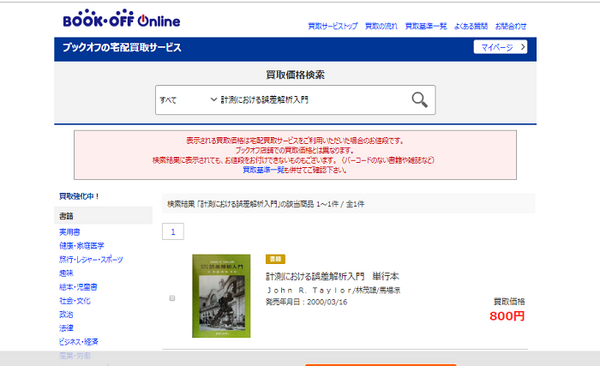Screen dimensions: 600x366
Task: Open 買取の流れ link
Action: pos(381,26)
